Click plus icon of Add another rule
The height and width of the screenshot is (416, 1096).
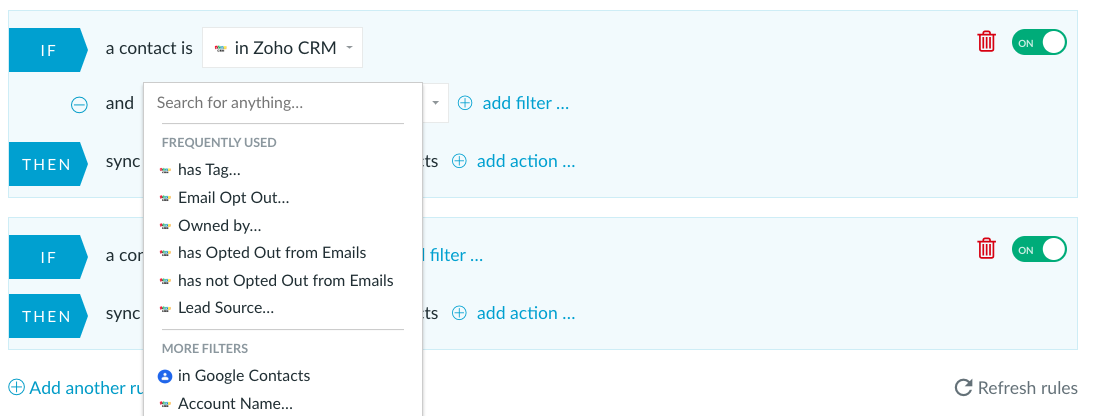(x=16, y=387)
